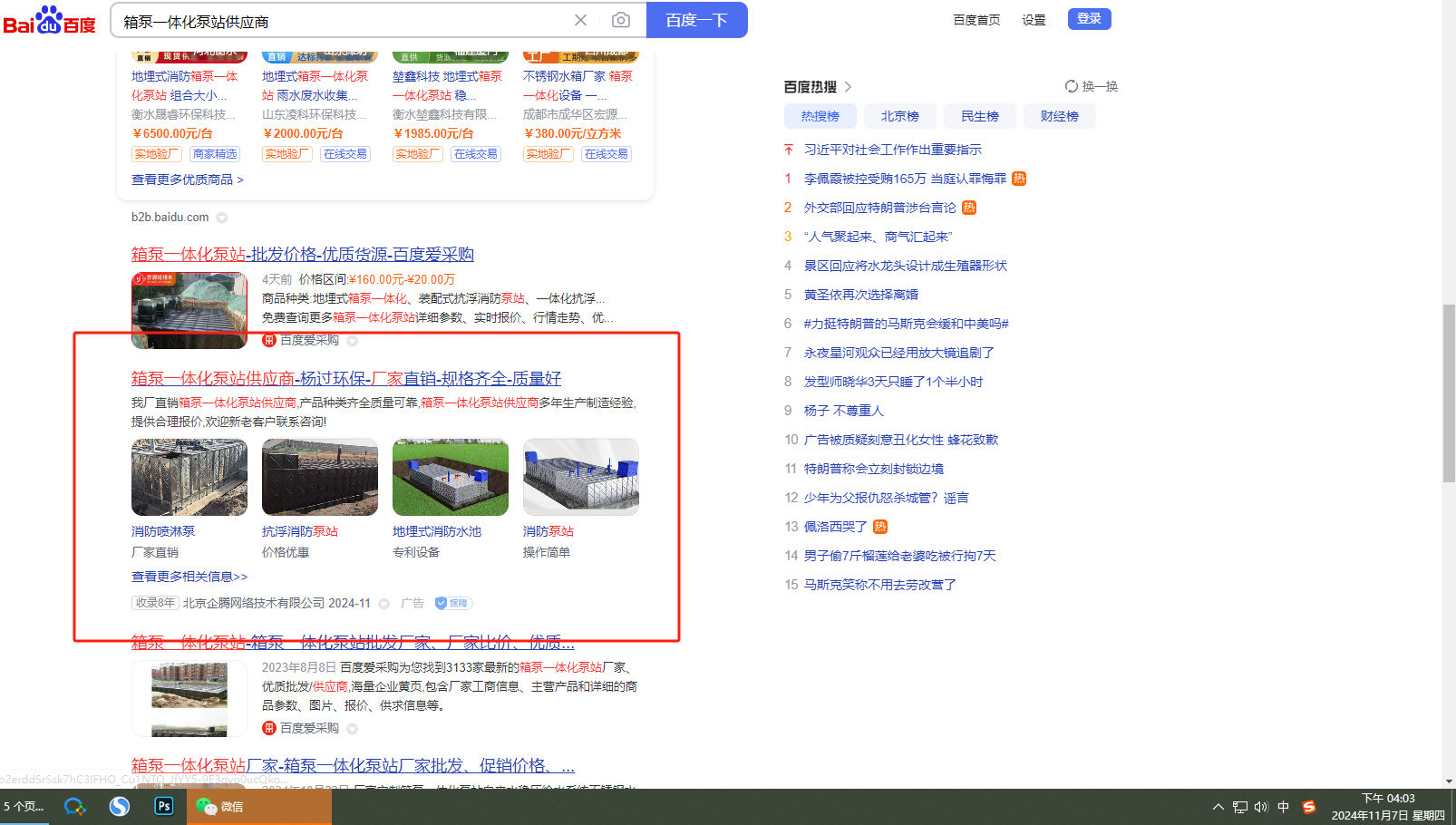The height and width of the screenshot is (825, 1456).
Task: Click 商家精选 tag on first product
Action: (x=215, y=154)
